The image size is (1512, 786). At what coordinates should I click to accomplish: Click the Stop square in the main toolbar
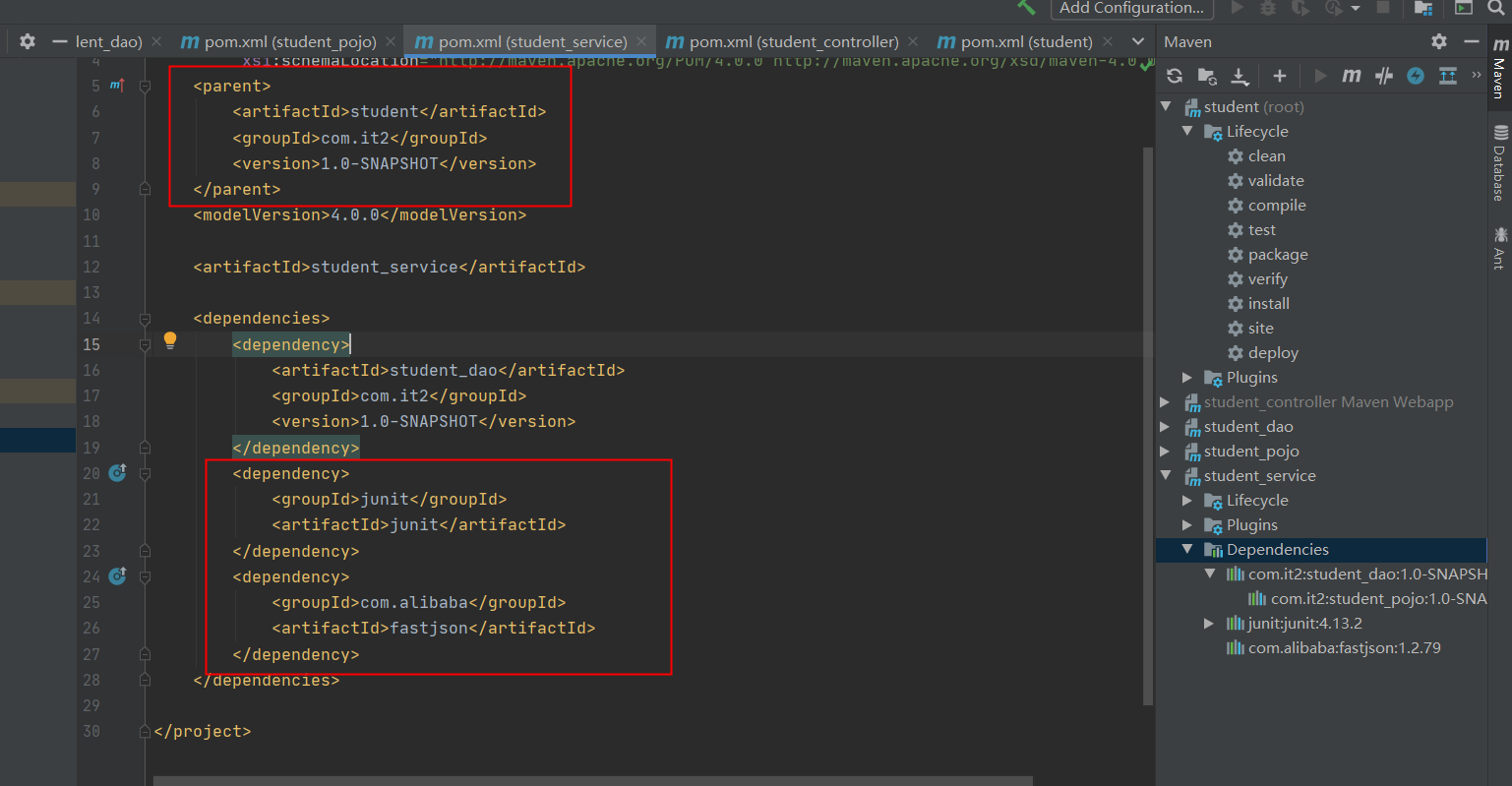(1382, 7)
